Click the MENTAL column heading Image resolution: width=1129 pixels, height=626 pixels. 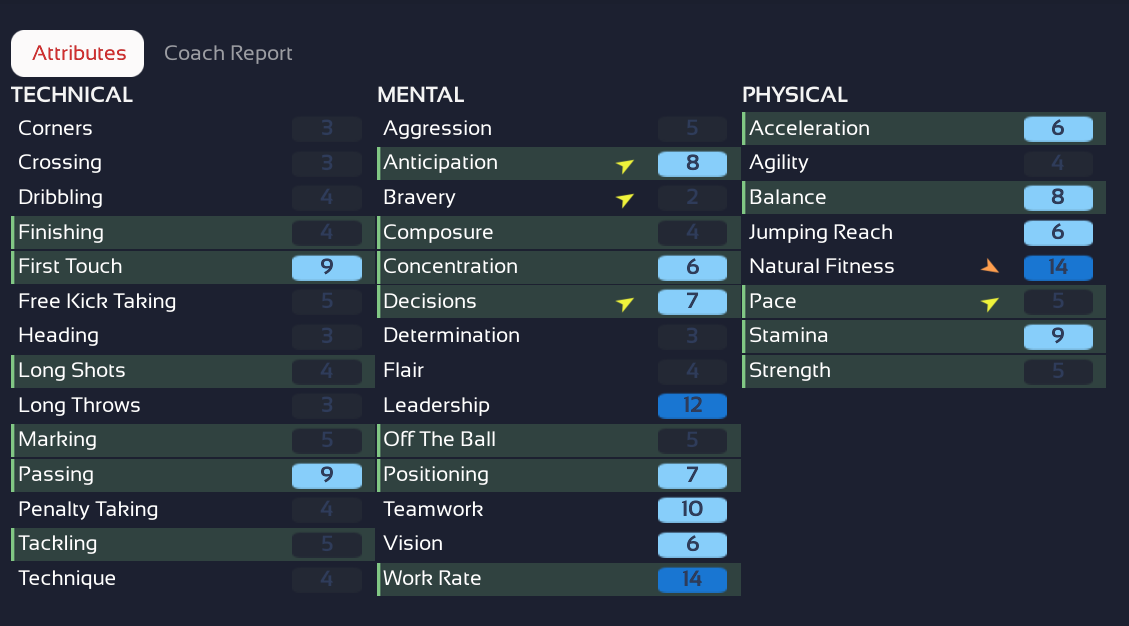tap(421, 95)
